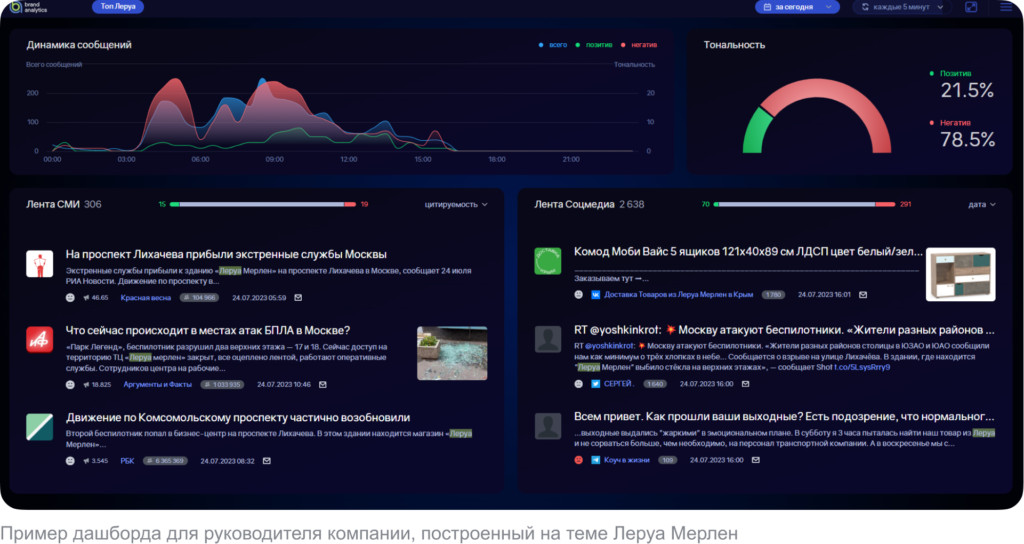Open the hamburger menu icon
The image size is (1024, 544).
tap(1006, 7)
